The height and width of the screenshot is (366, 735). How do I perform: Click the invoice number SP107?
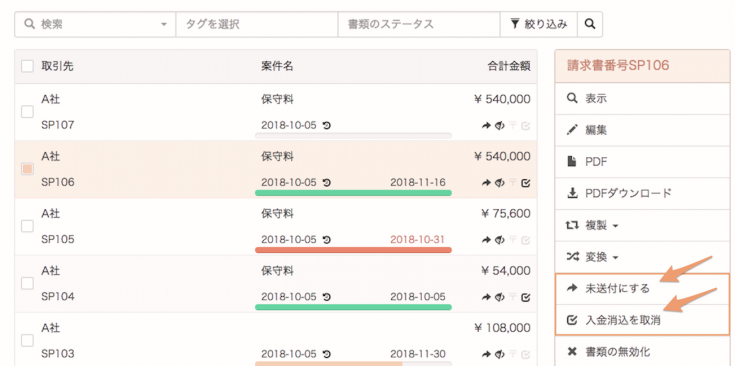pyautogui.click(x=58, y=125)
